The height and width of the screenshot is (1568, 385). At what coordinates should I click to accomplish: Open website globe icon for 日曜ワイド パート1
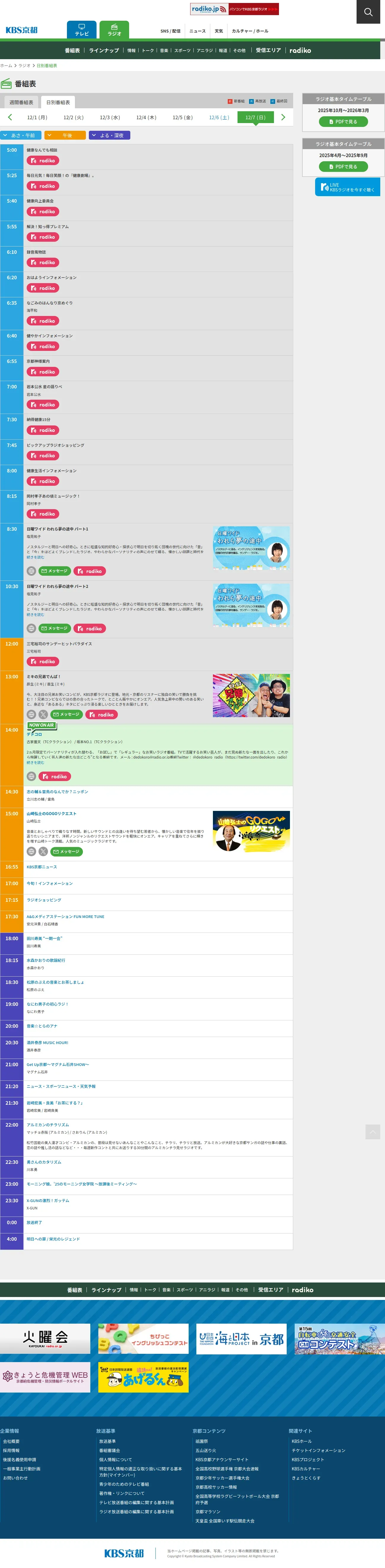click(31, 571)
